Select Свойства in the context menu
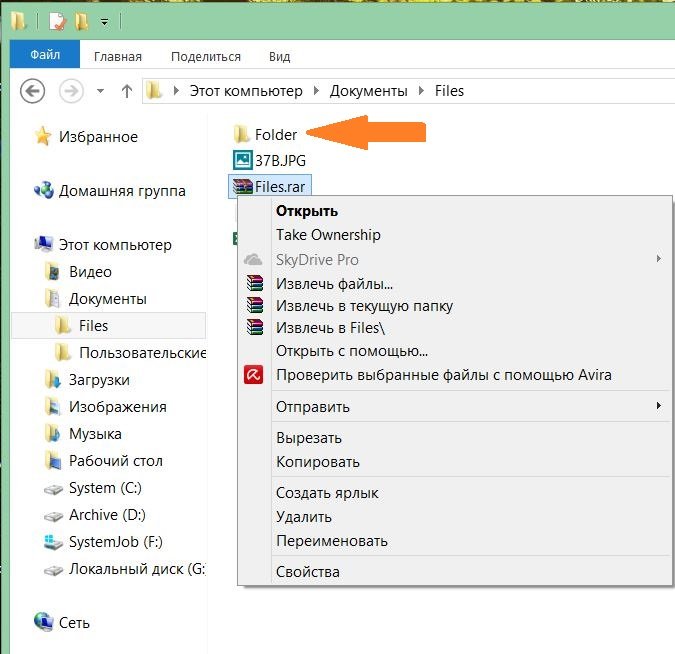675x654 pixels. [x=308, y=572]
